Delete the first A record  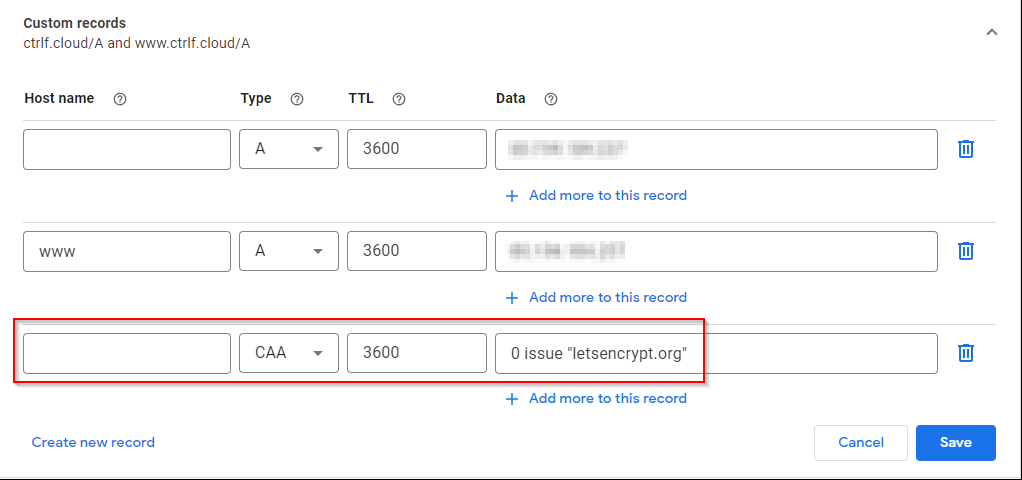[966, 149]
